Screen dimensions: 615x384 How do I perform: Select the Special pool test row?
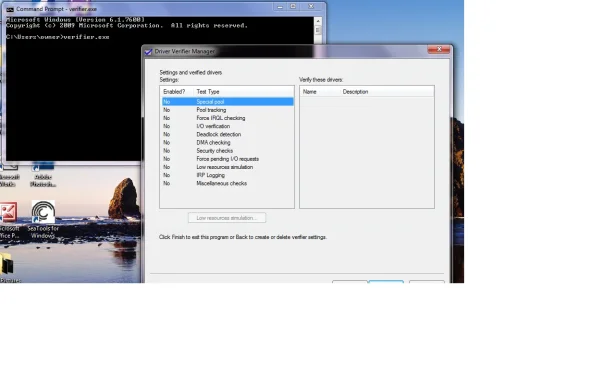[227, 102]
